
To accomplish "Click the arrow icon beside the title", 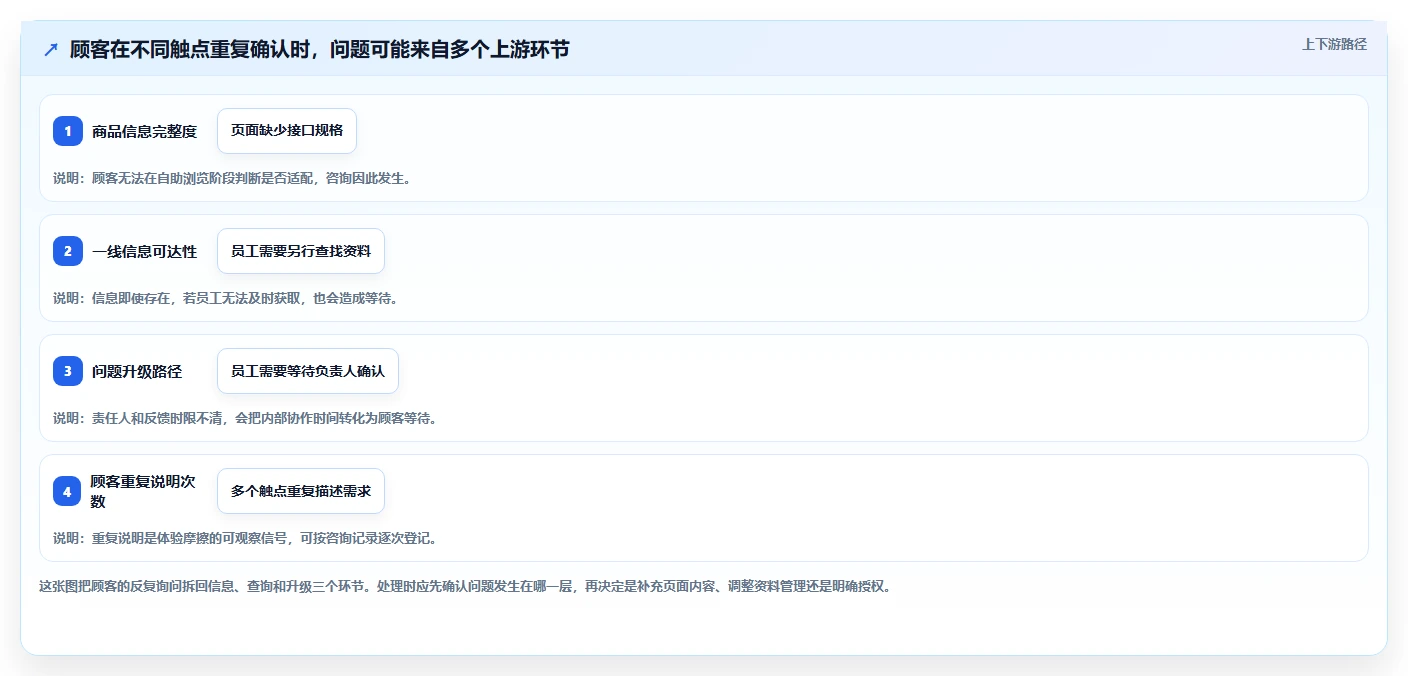I will (x=51, y=49).
